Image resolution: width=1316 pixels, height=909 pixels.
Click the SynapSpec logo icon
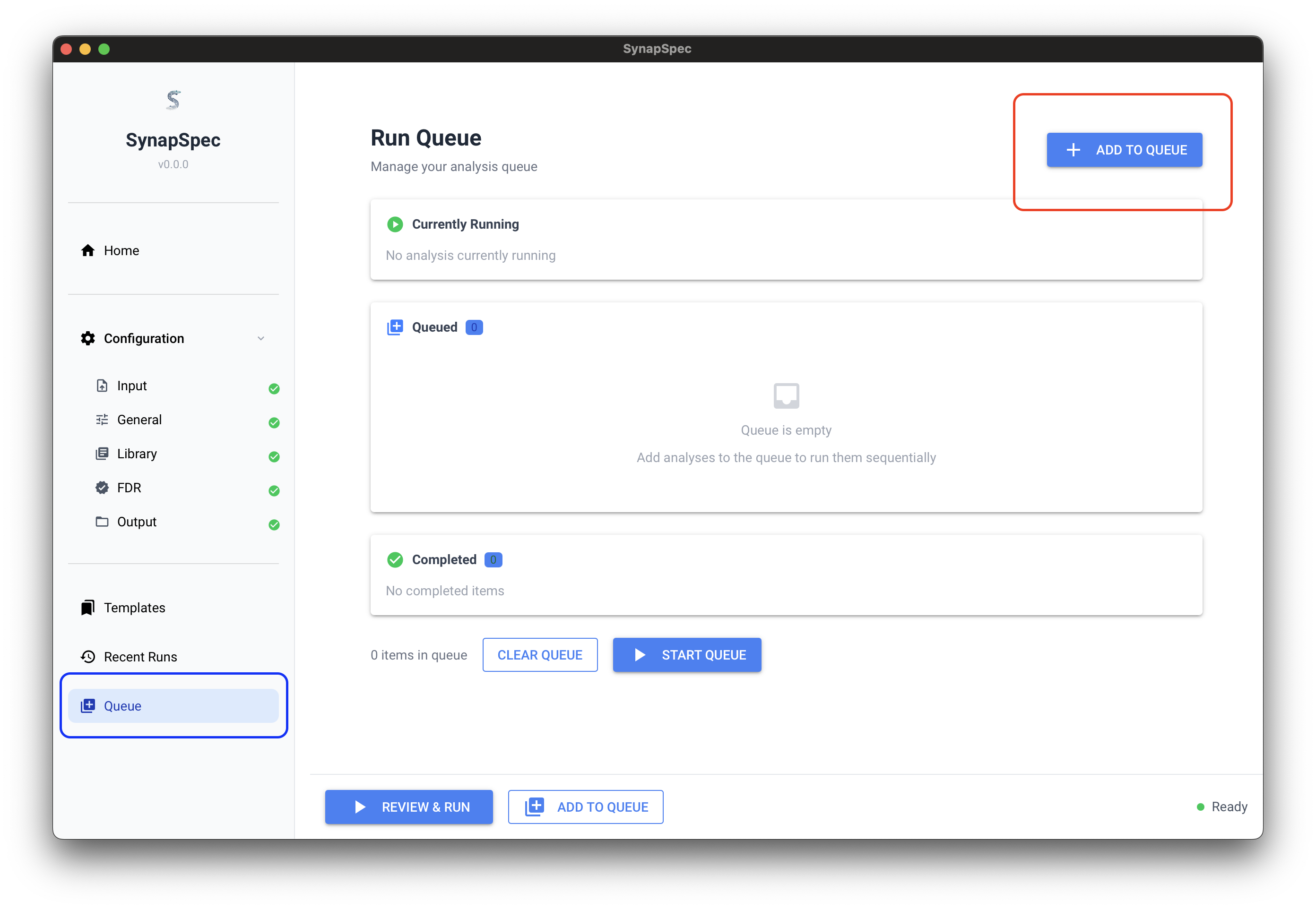(173, 100)
